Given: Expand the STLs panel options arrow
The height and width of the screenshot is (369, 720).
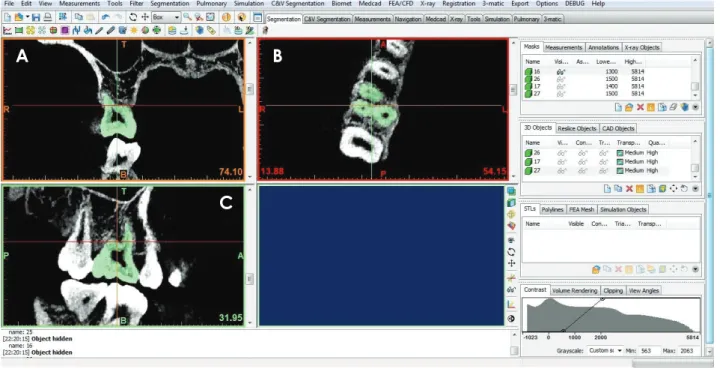Looking at the screenshot, I should point(695,269).
